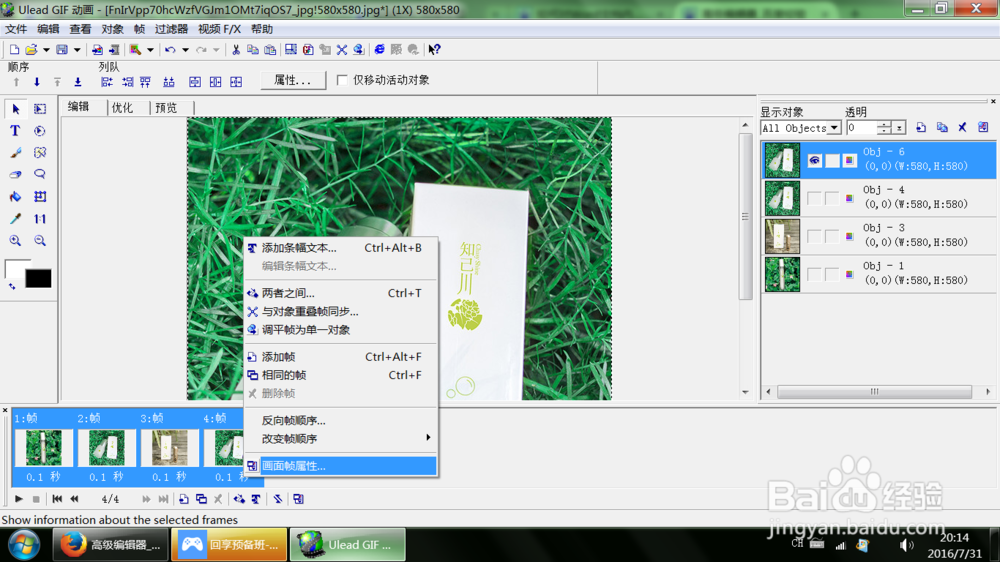1000x562 pixels.
Task: Click the Copy toolbar icon
Action: point(253,50)
